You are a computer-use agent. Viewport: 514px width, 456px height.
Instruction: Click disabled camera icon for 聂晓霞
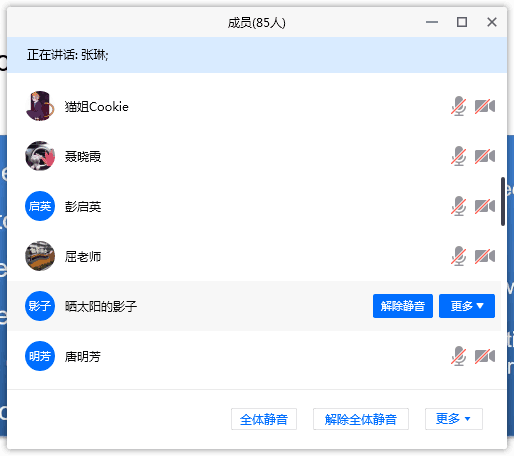(485, 156)
